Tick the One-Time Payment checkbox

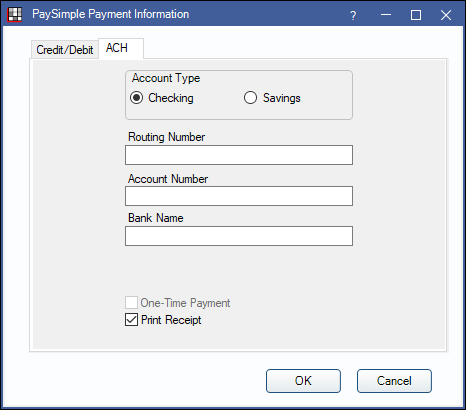[x=131, y=303]
